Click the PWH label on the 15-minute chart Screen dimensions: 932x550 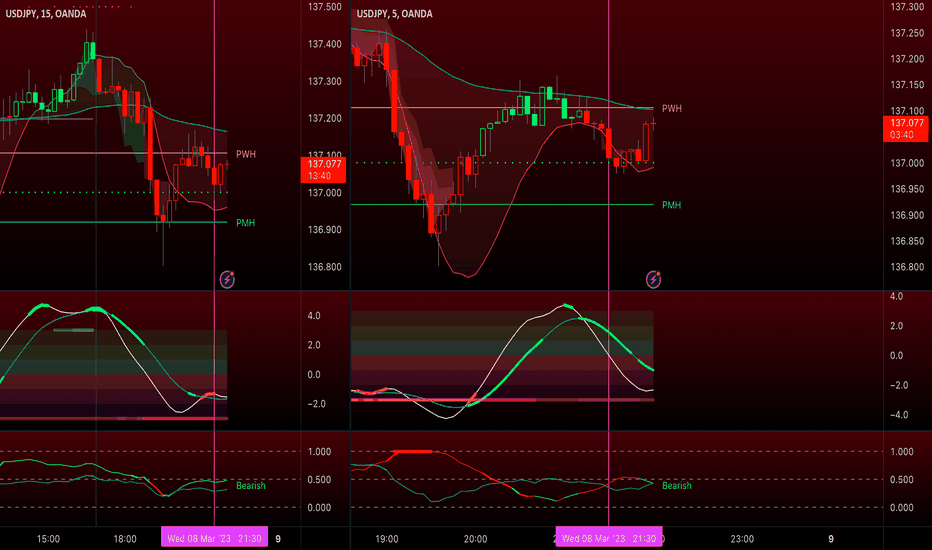(245, 154)
